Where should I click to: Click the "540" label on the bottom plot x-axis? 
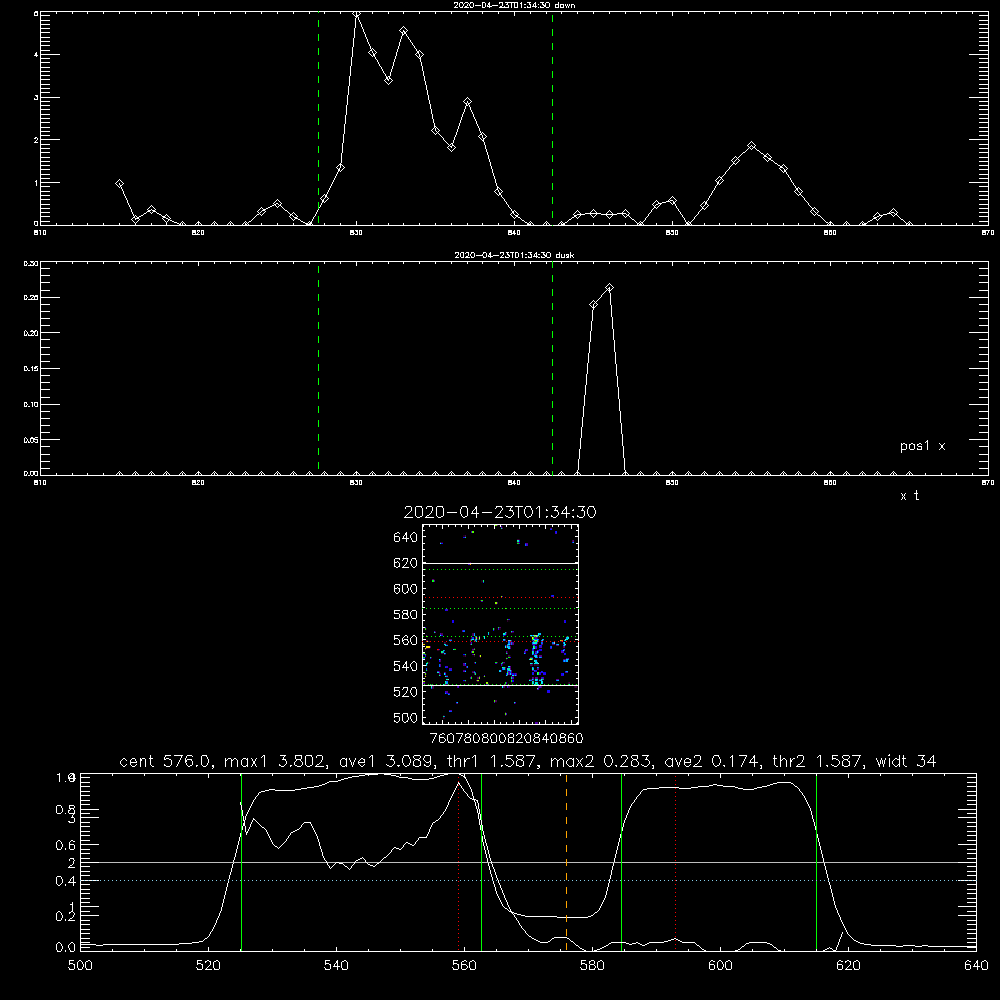[x=336, y=966]
